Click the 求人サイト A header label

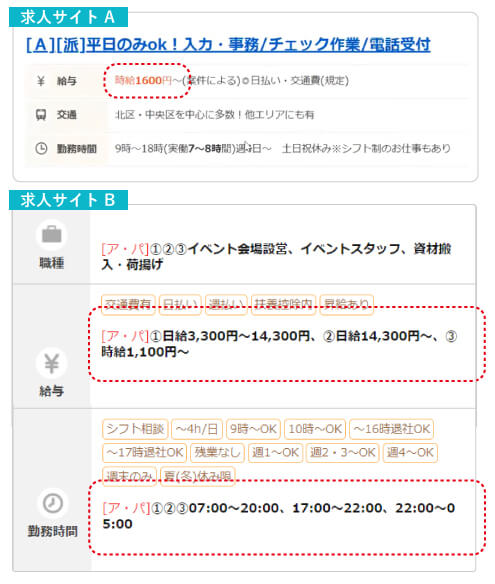(68, 17)
